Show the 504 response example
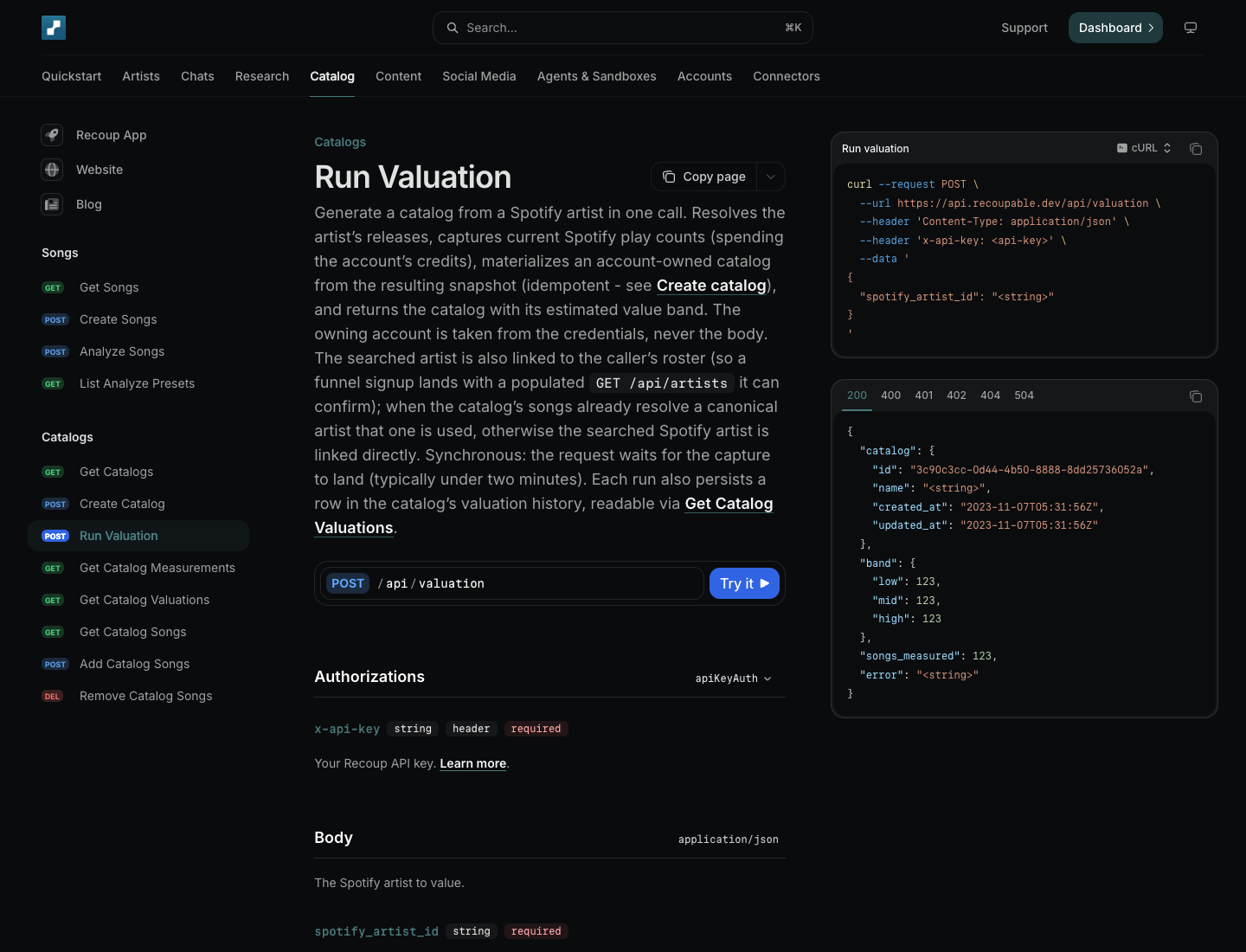 1024,396
